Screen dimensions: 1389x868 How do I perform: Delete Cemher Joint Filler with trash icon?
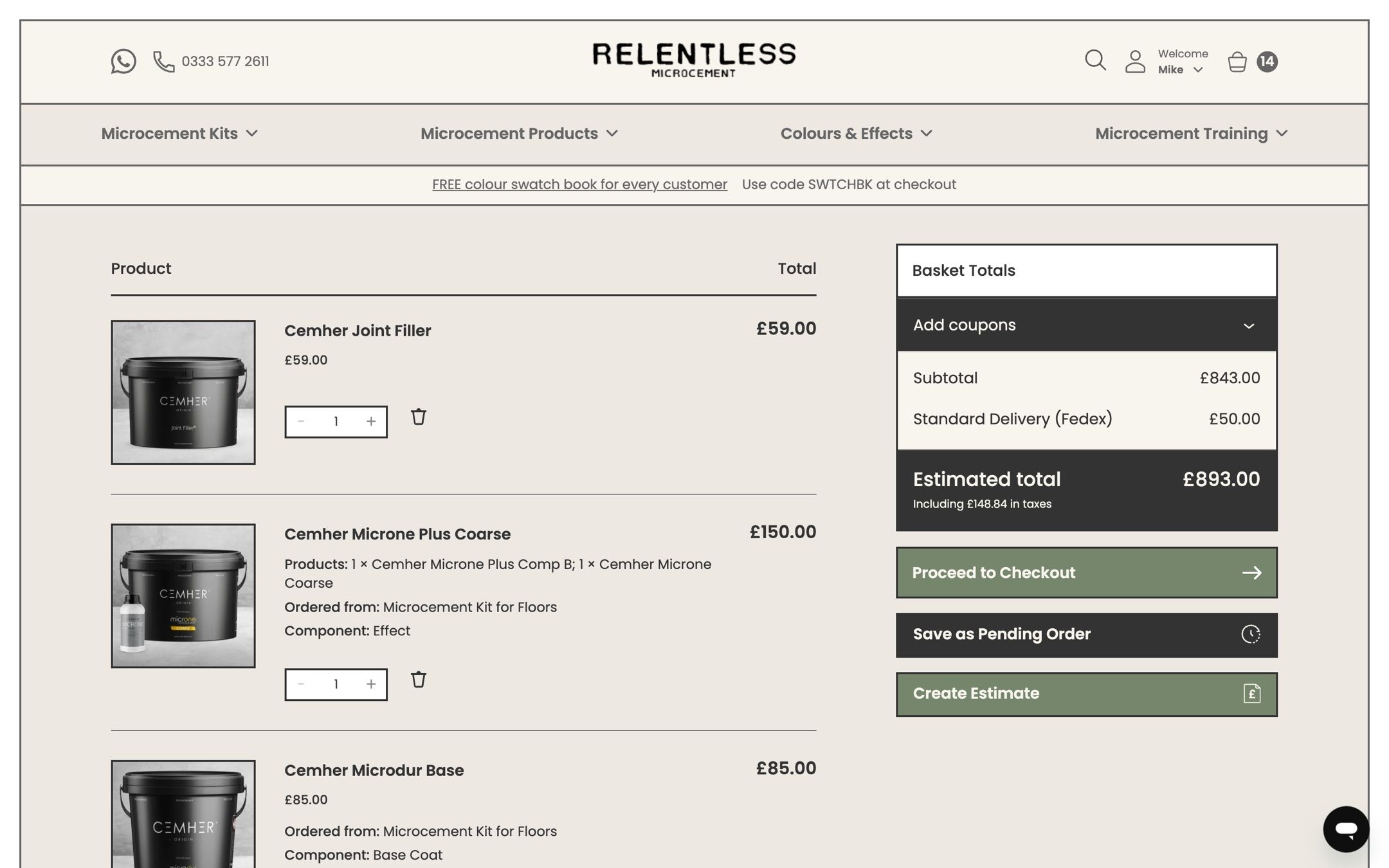(419, 417)
